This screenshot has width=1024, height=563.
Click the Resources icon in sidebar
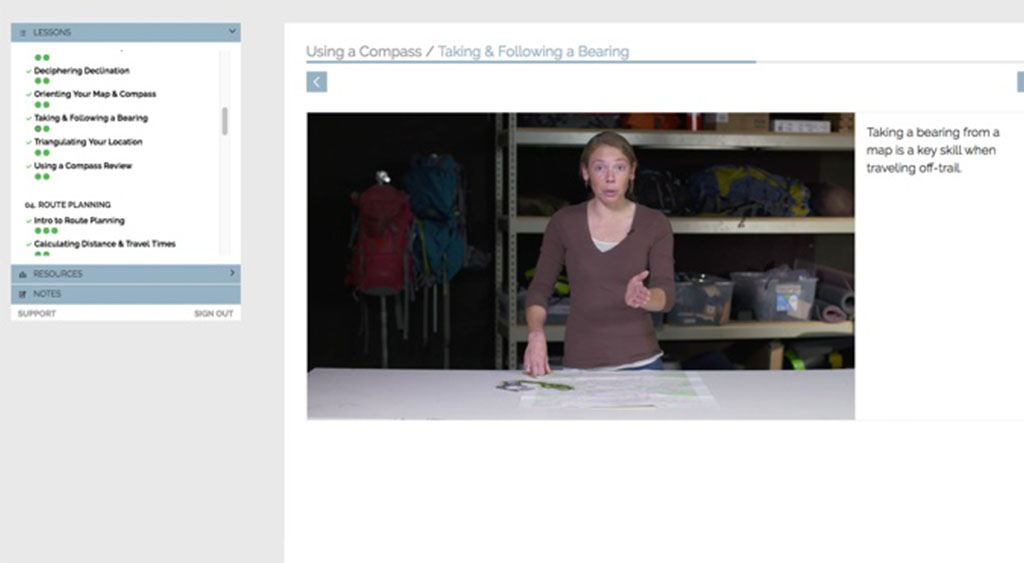click(x=23, y=274)
